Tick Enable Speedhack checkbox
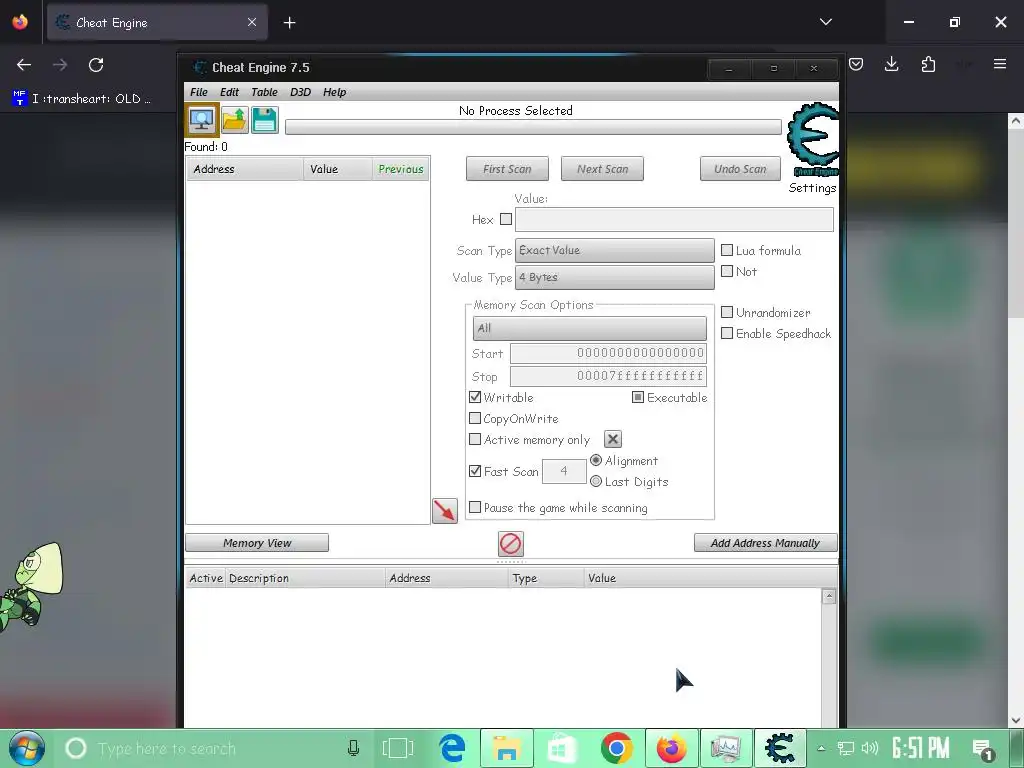Image resolution: width=1024 pixels, height=768 pixels. pos(727,333)
